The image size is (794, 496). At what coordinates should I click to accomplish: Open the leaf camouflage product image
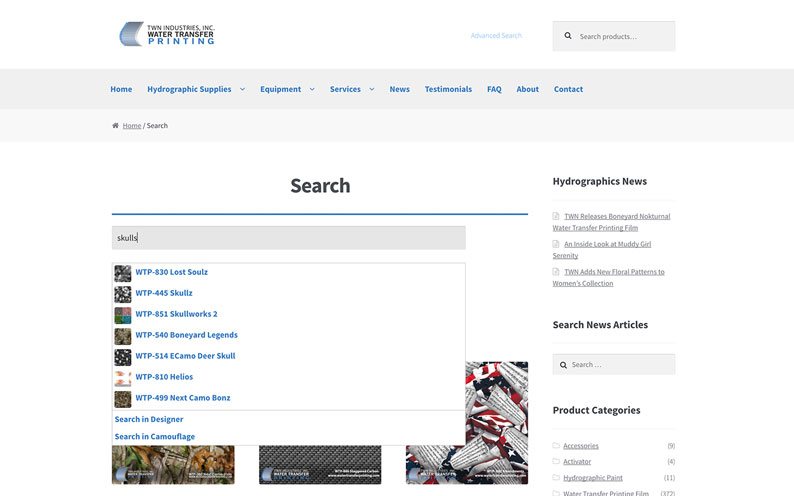tap(173, 465)
